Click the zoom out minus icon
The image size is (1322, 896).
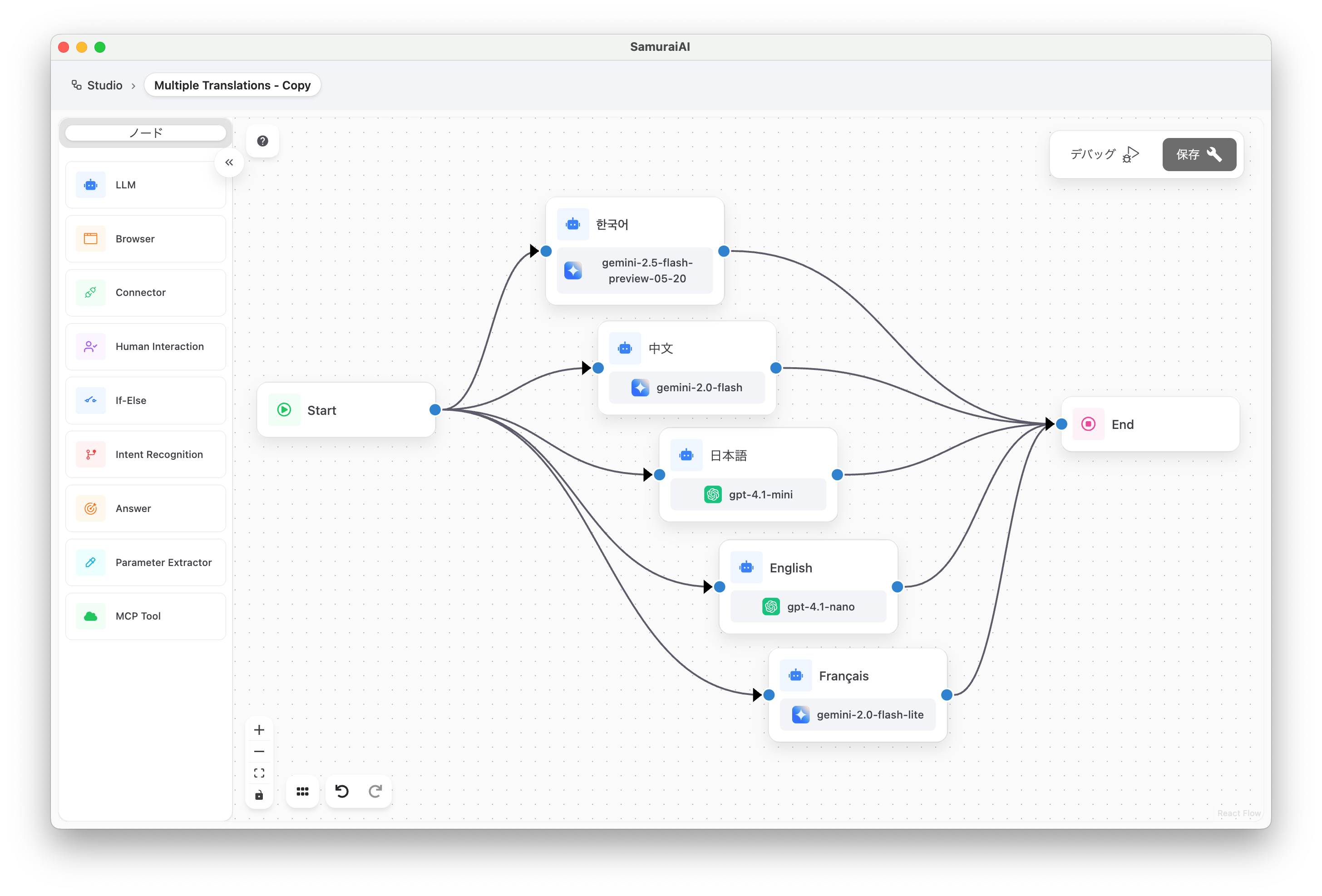259,752
